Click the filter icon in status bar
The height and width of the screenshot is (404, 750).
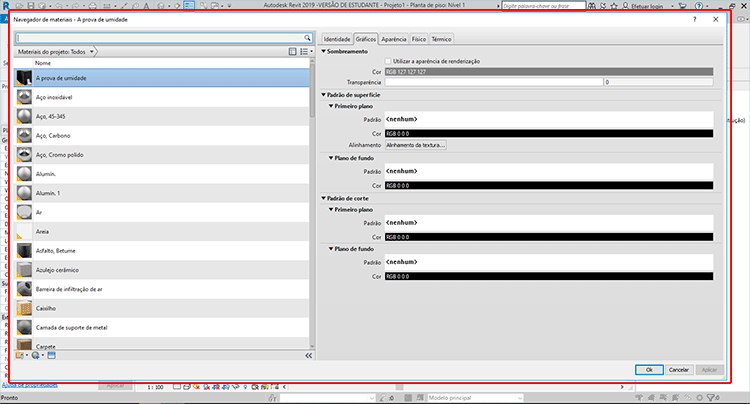tap(710, 397)
